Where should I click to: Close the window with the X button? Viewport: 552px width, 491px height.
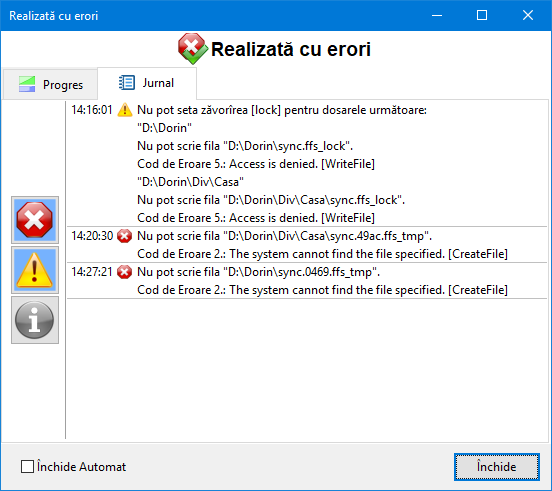click(x=528, y=15)
